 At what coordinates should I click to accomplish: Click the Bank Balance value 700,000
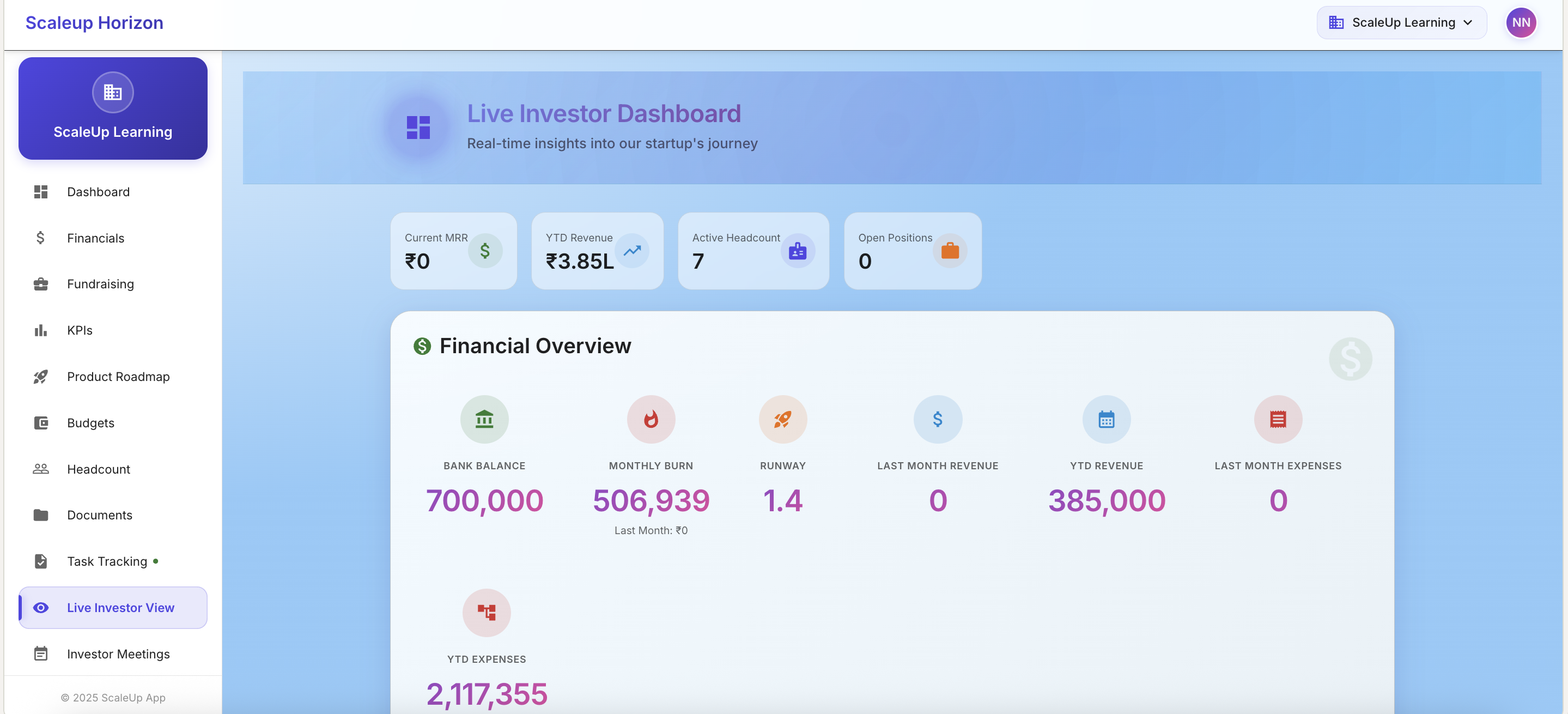click(484, 500)
